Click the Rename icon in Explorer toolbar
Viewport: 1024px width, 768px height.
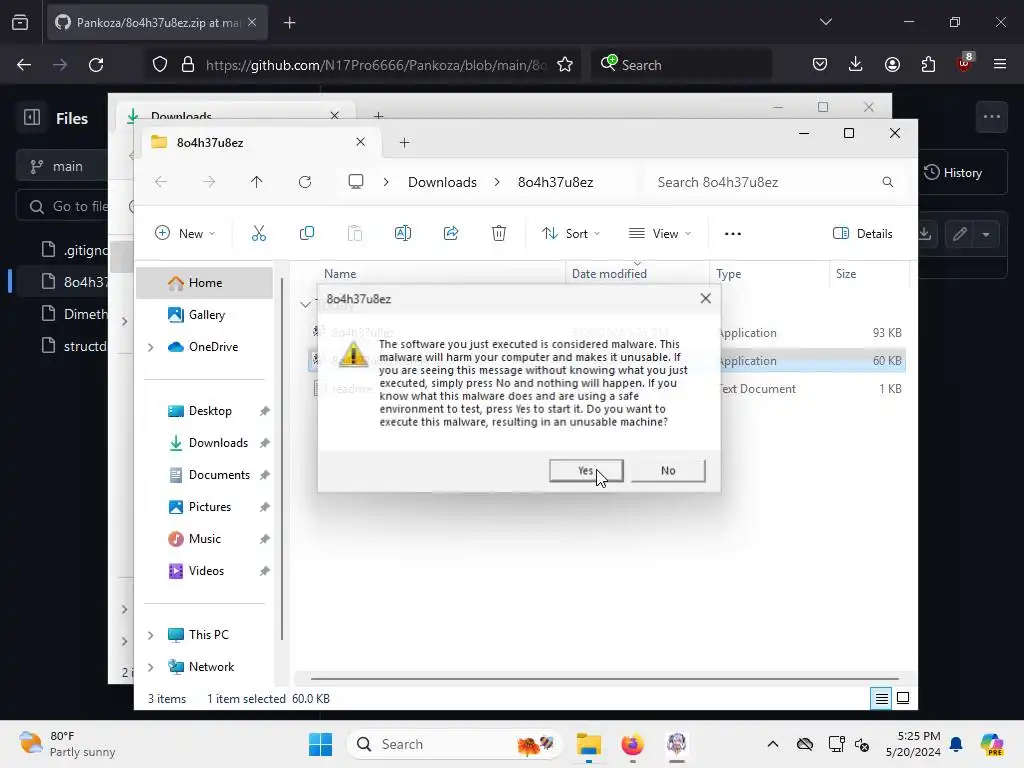coord(403,233)
